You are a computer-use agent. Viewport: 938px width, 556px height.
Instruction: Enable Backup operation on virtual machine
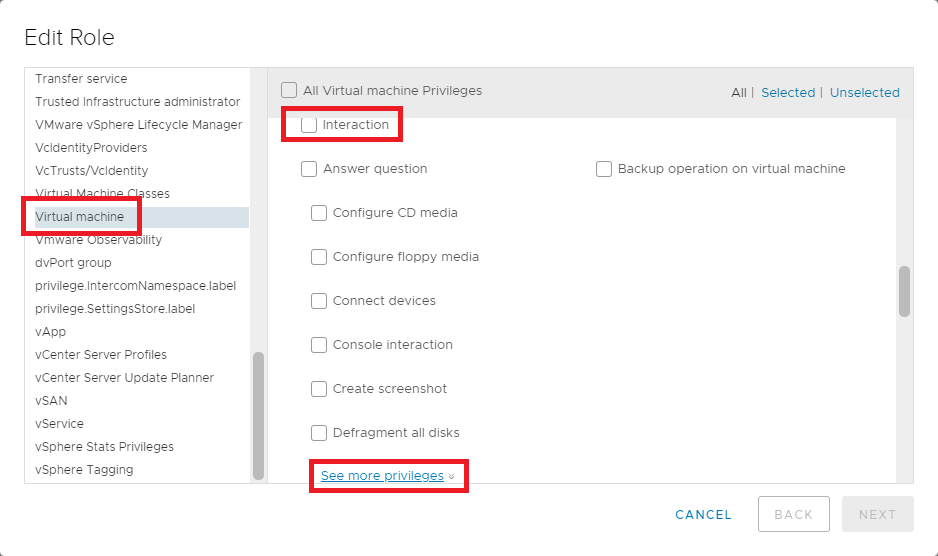click(604, 169)
